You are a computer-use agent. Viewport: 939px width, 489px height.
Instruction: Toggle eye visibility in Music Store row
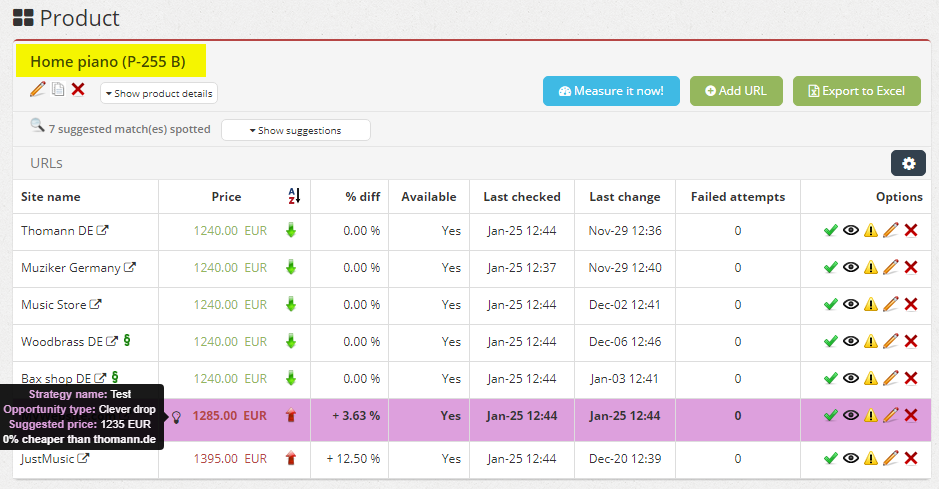point(851,305)
